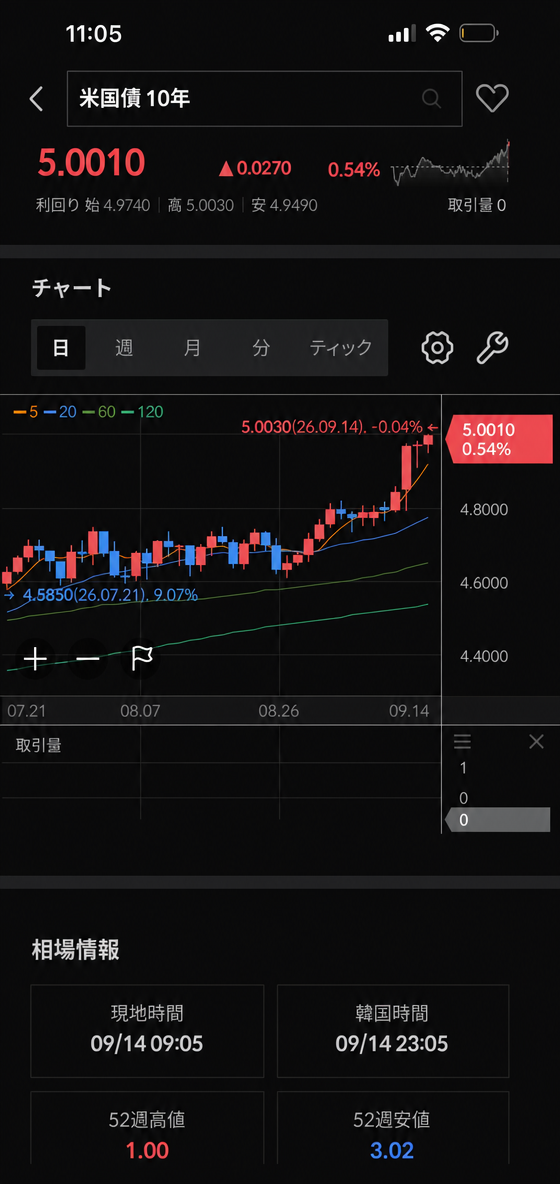Tap the 120-day moving average legend
Screen dimensions: 560x1184
(143, 412)
